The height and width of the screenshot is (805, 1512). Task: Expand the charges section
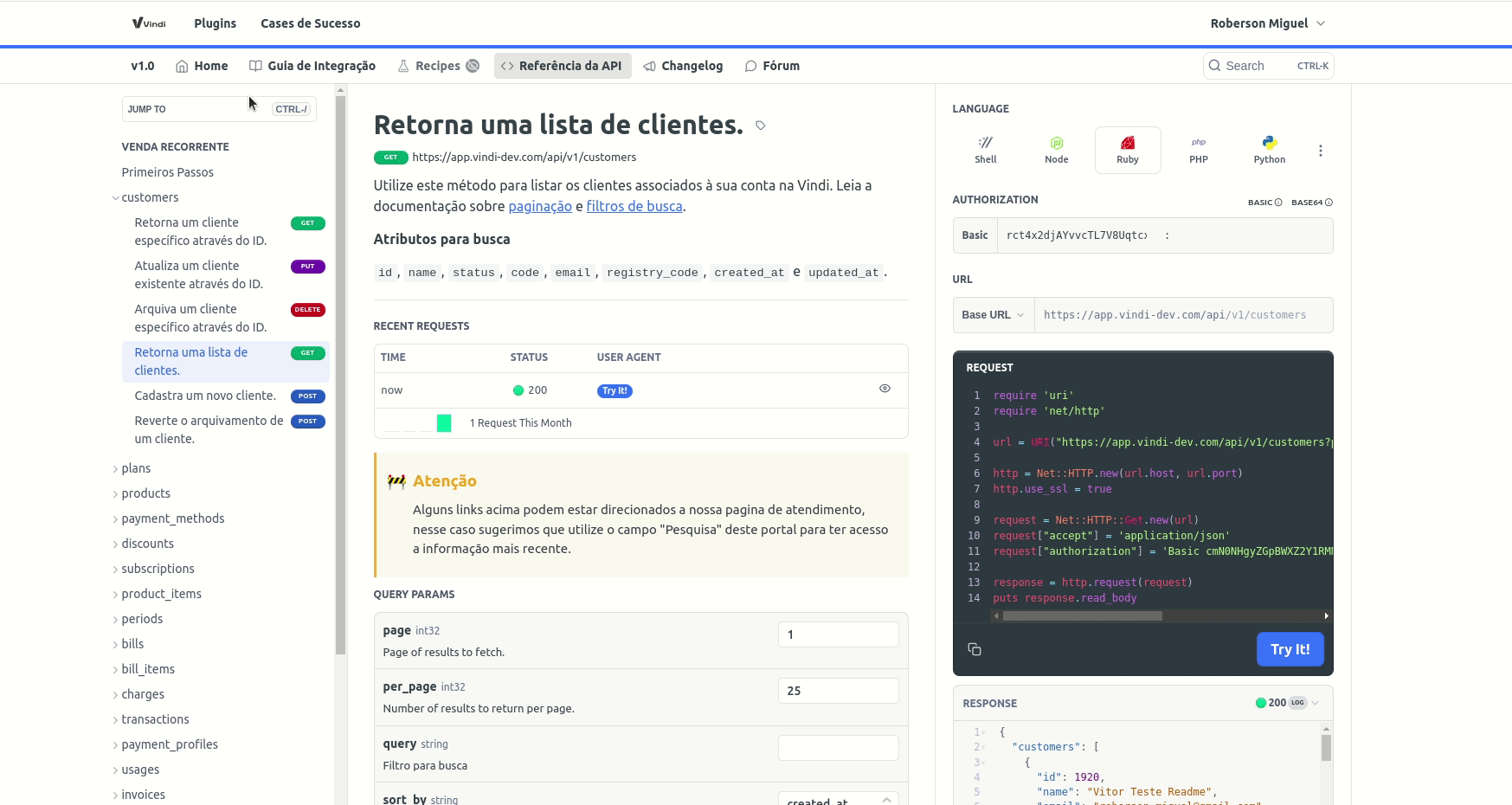pyautogui.click(x=116, y=695)
